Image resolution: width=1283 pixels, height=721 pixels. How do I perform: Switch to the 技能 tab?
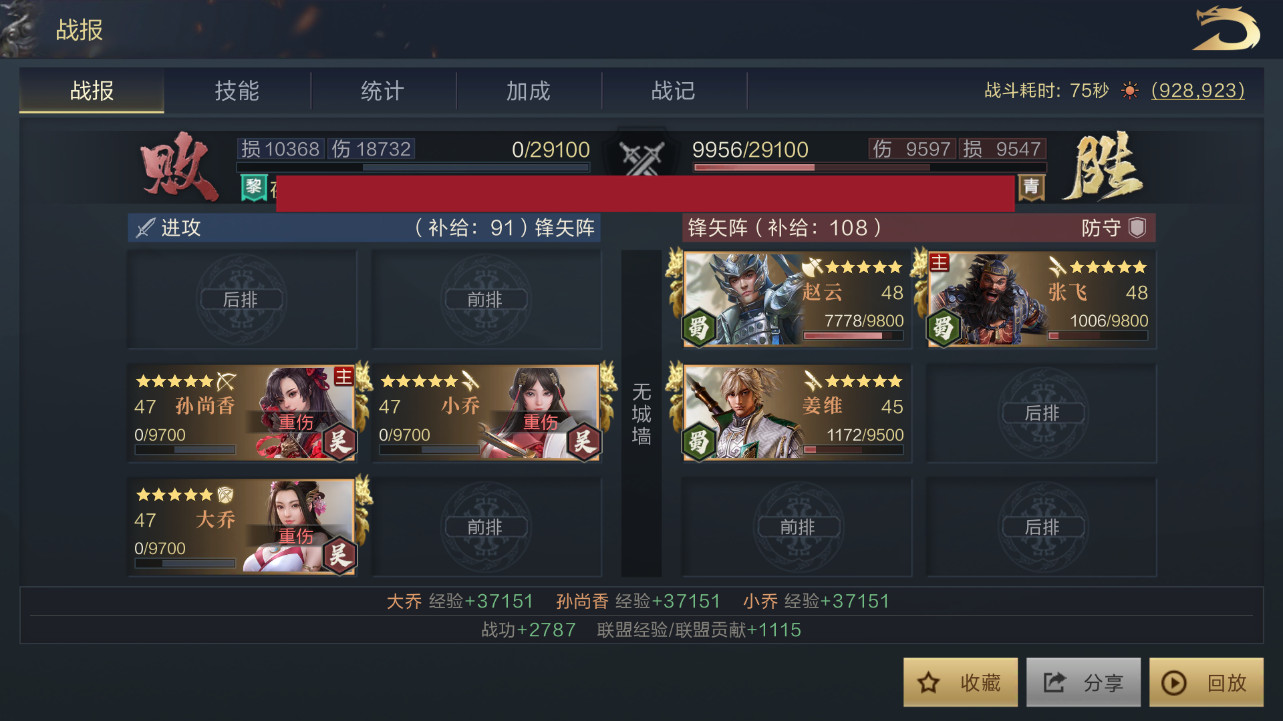pos(237,91)
